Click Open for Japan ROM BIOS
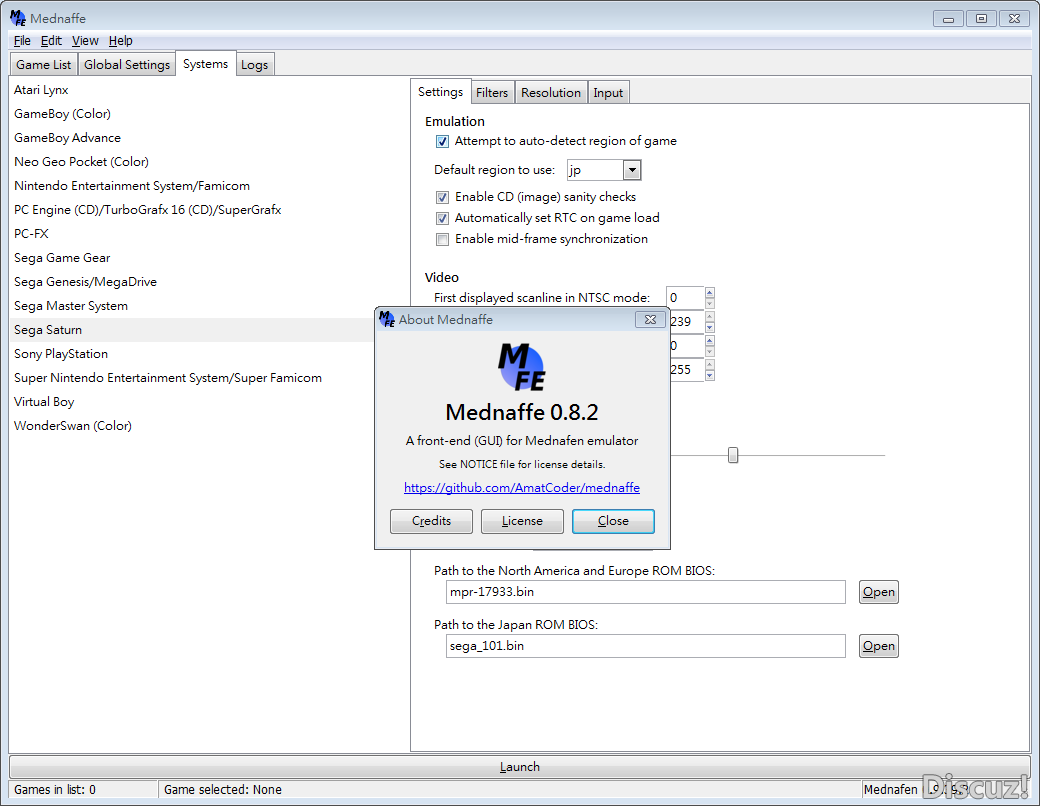The width and height of the screenshot is (1040, 806). coord(878,646)
